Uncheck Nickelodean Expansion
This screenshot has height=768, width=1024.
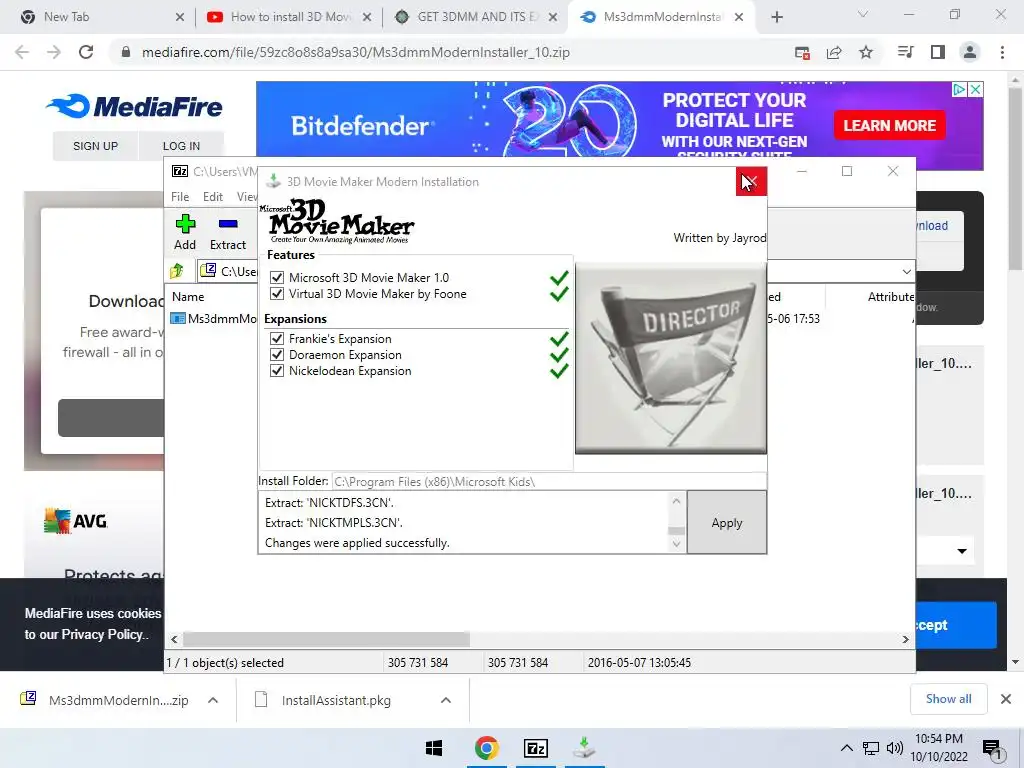coord(277,371)
